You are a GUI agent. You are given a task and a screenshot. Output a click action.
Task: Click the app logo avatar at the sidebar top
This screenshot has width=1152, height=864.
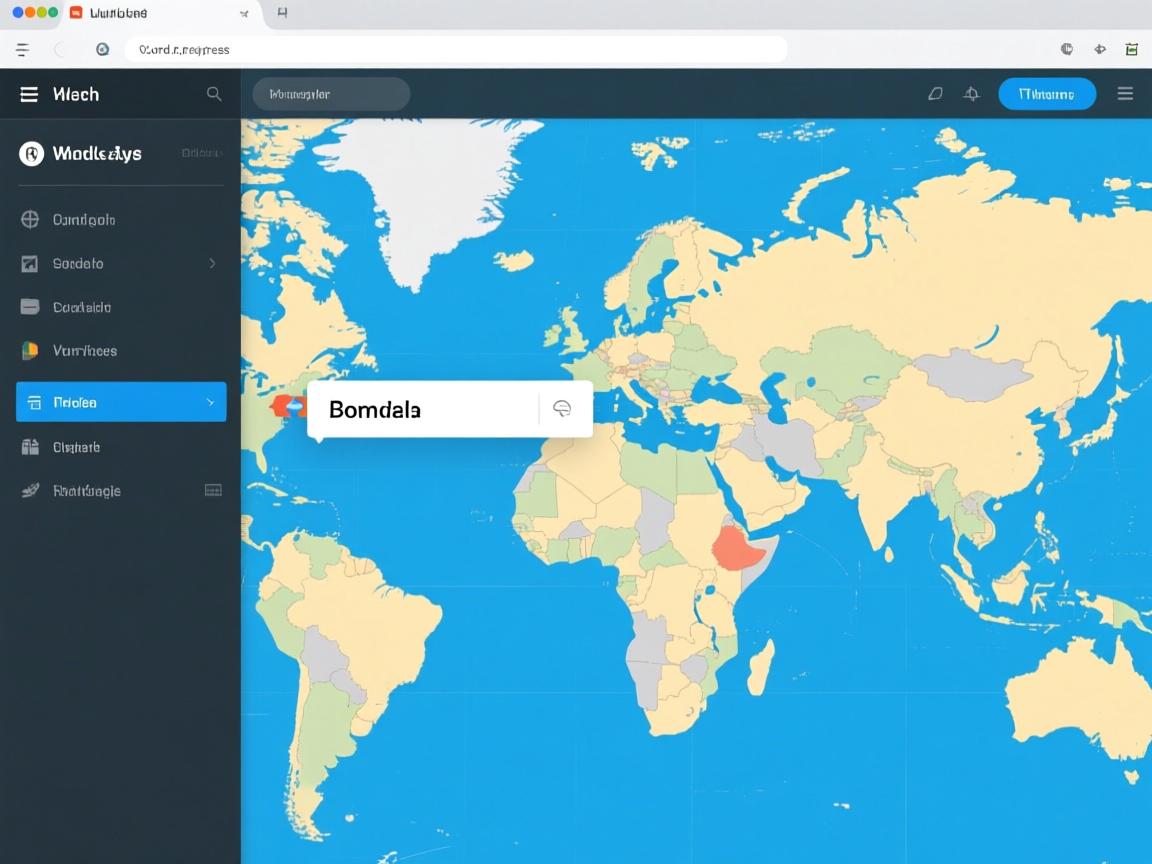30,153
